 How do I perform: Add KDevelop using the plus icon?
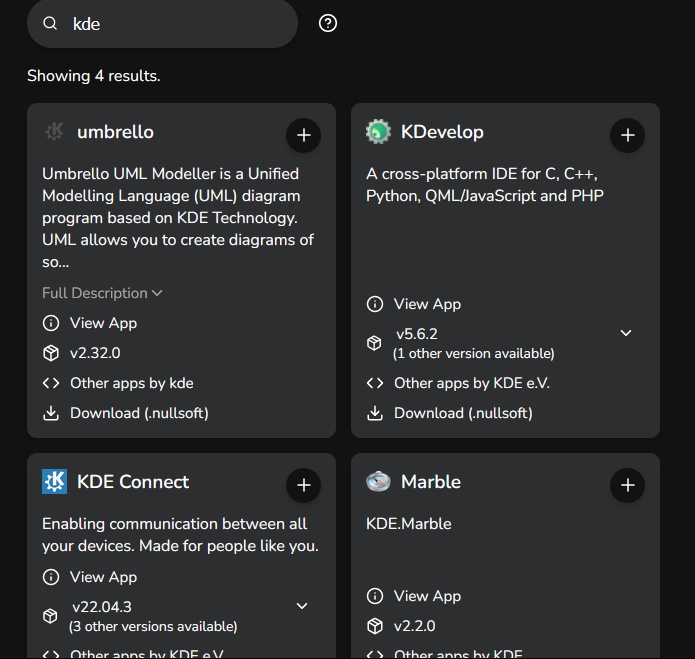click(627, 135)
